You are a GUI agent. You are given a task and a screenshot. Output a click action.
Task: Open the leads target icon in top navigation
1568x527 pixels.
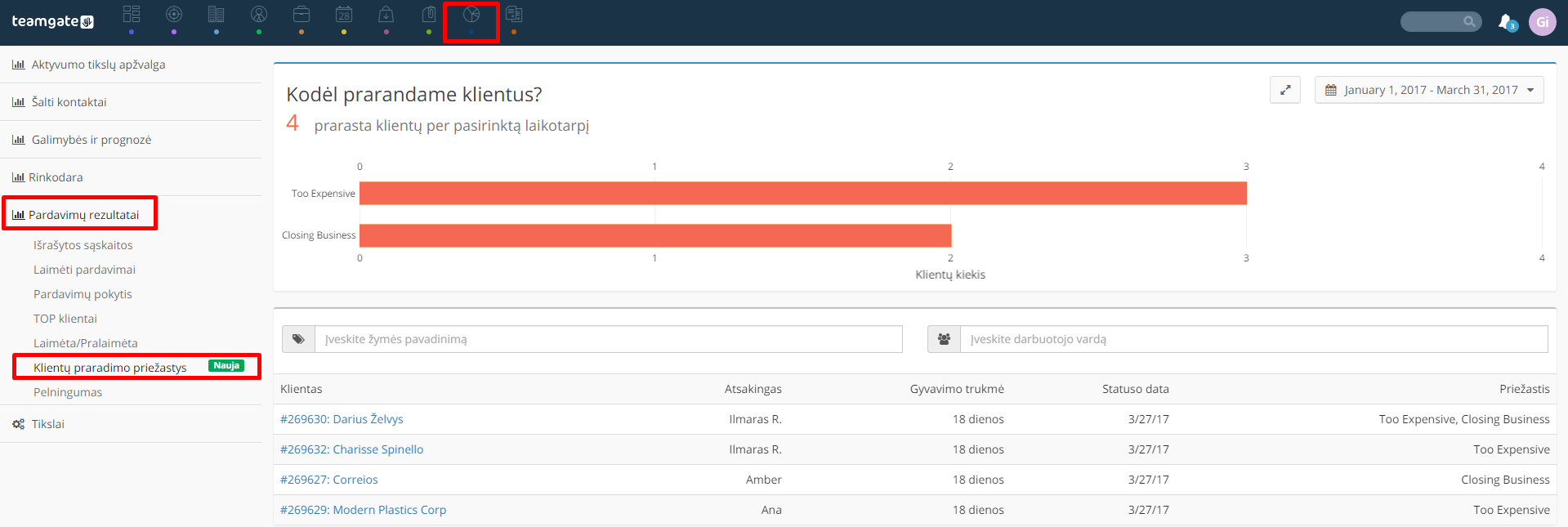click(174, 14)
